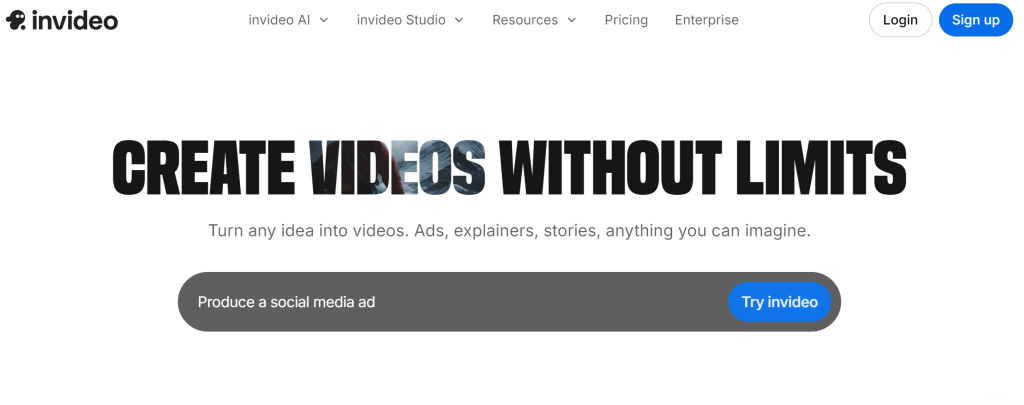Screen dimensions: 1024x405
Task: Go to the Pricing page
Action: coord(626,20)
